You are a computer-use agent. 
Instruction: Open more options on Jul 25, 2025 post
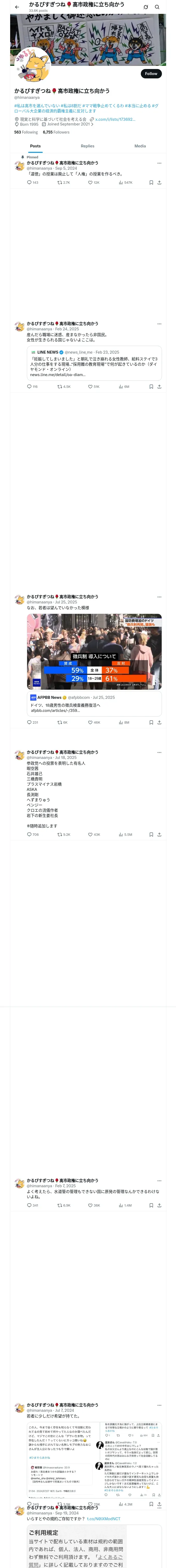pos(159,597)
